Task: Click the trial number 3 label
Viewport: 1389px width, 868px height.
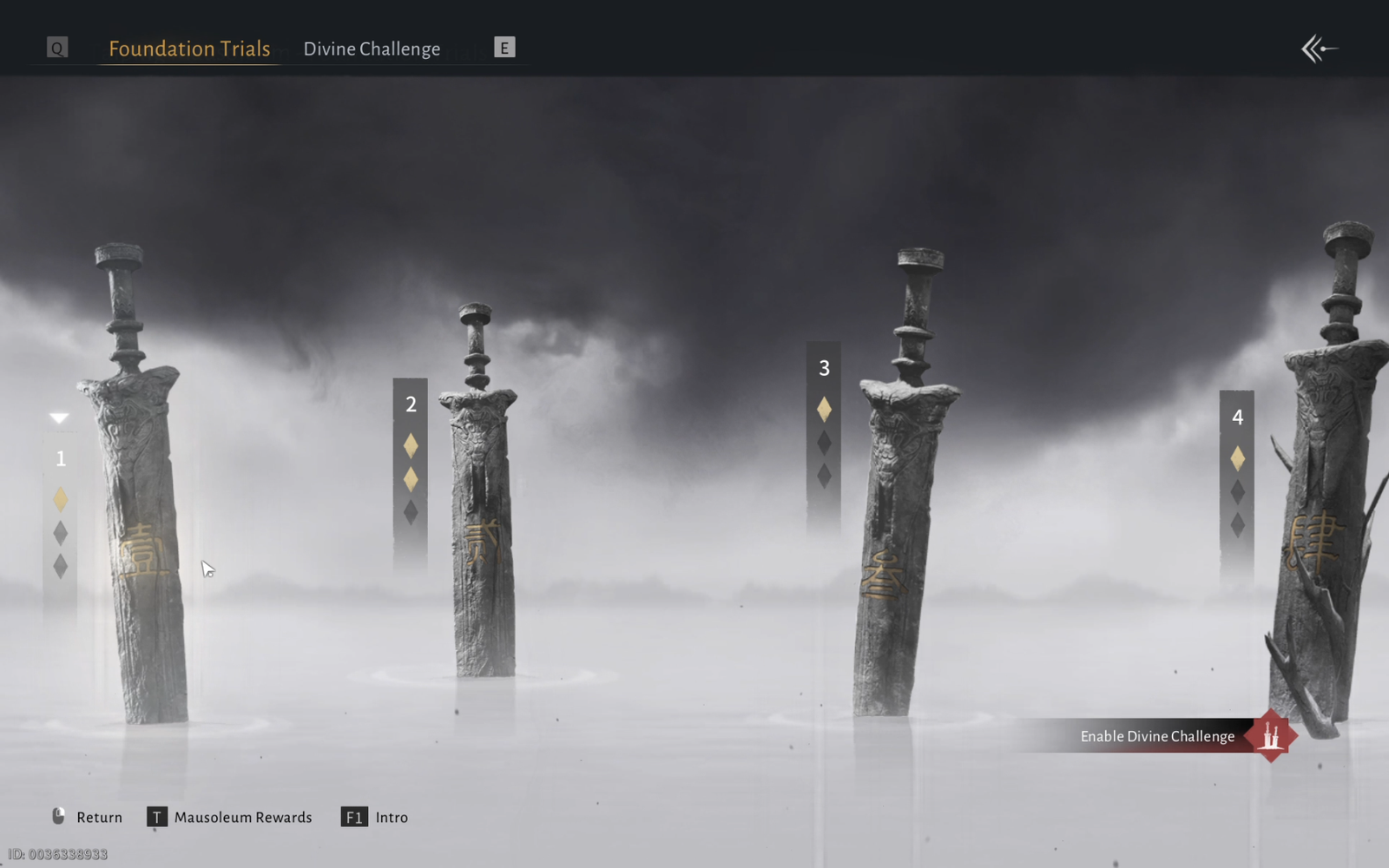Action: 824,368
